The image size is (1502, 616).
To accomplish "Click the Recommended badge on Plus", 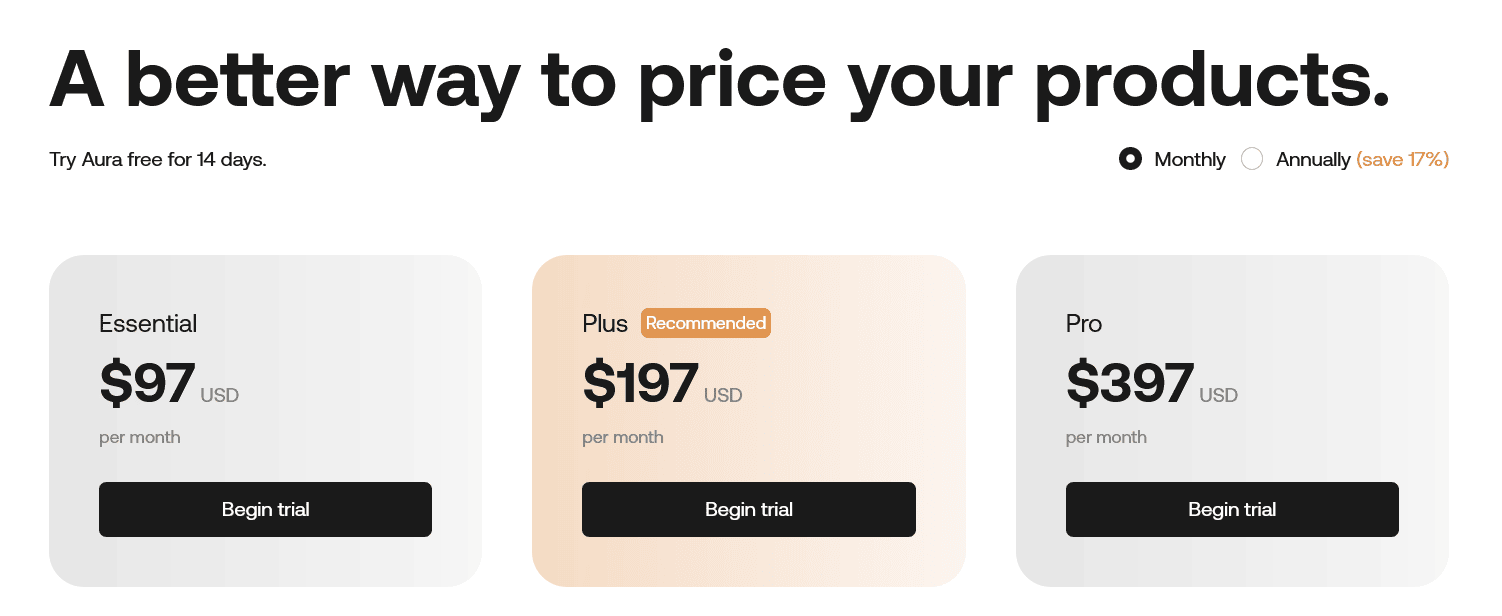I will pos(706,323).
